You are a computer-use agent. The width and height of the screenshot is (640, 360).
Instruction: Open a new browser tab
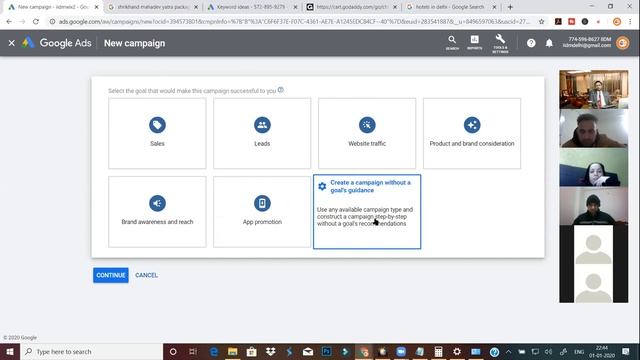pyautogui.click(x=510, y=7)
